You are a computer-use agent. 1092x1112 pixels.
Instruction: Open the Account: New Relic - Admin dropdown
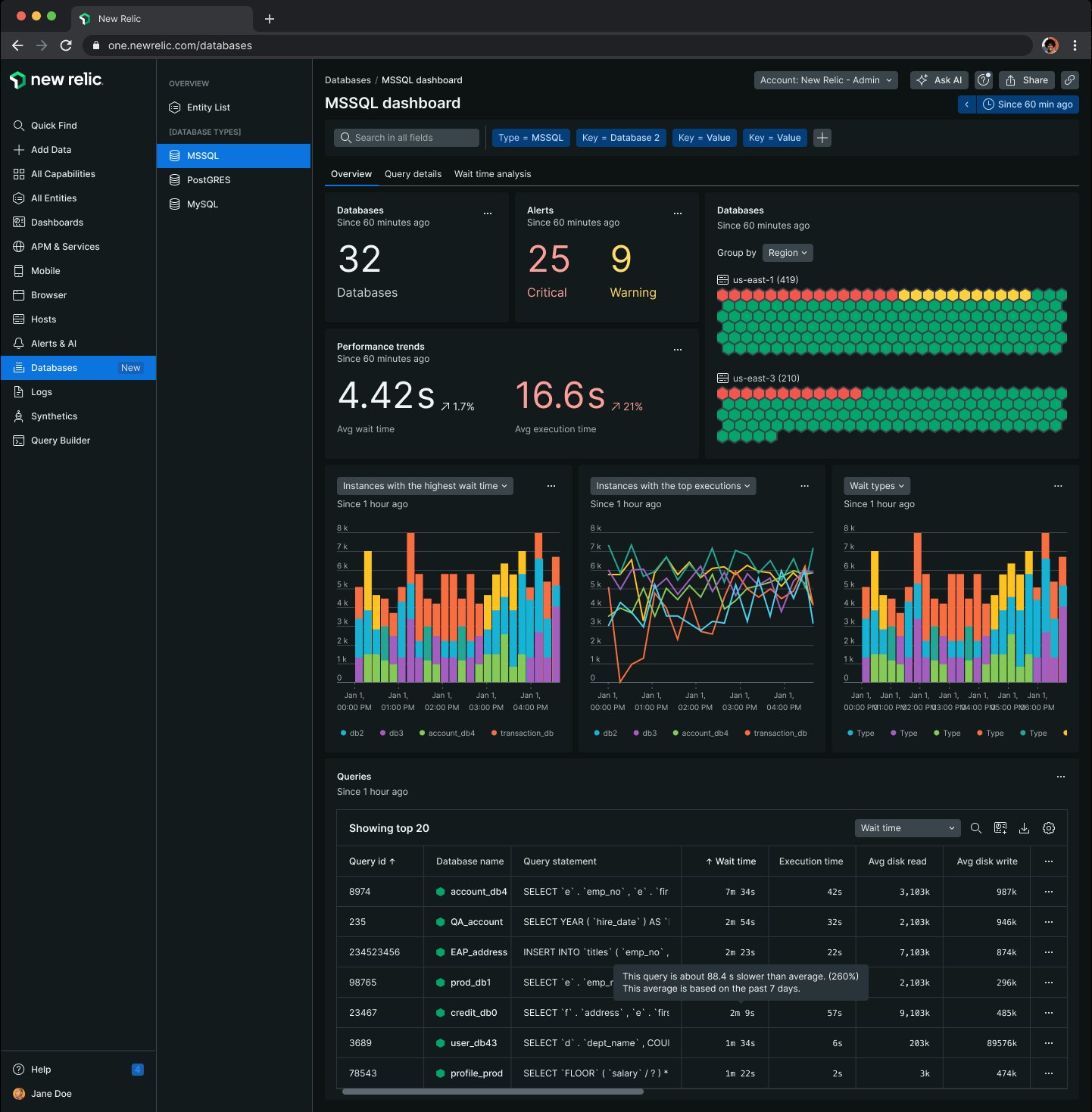click(826, 80)
